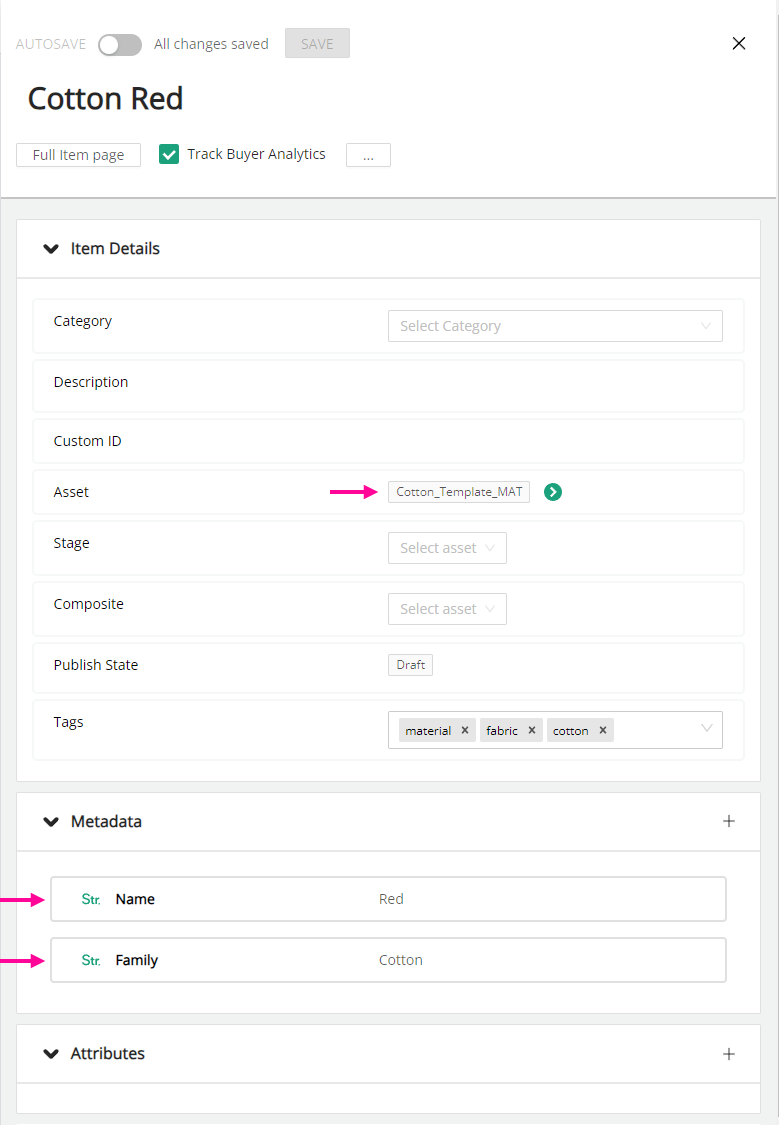Viewport: 779px width, 1125px height.
Task: Open the linked asset via green arrow icon
Action: [x=552, y=492]
